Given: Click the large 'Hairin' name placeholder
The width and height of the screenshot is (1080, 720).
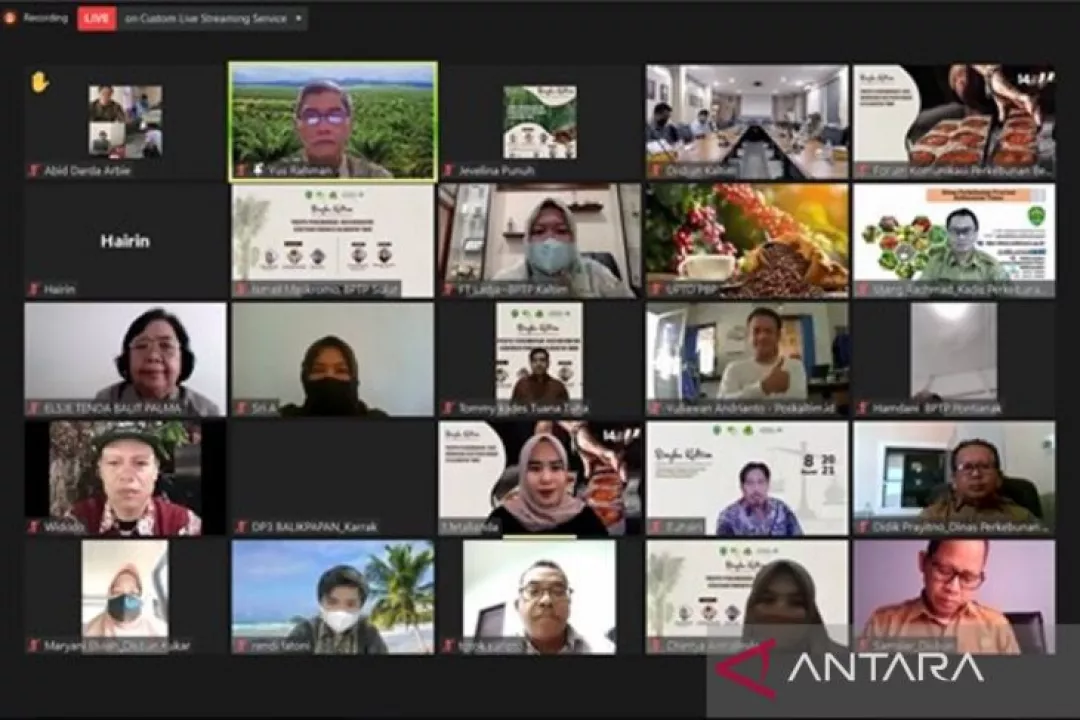Looking at the screenshot, I should click(x=125, y=241).
